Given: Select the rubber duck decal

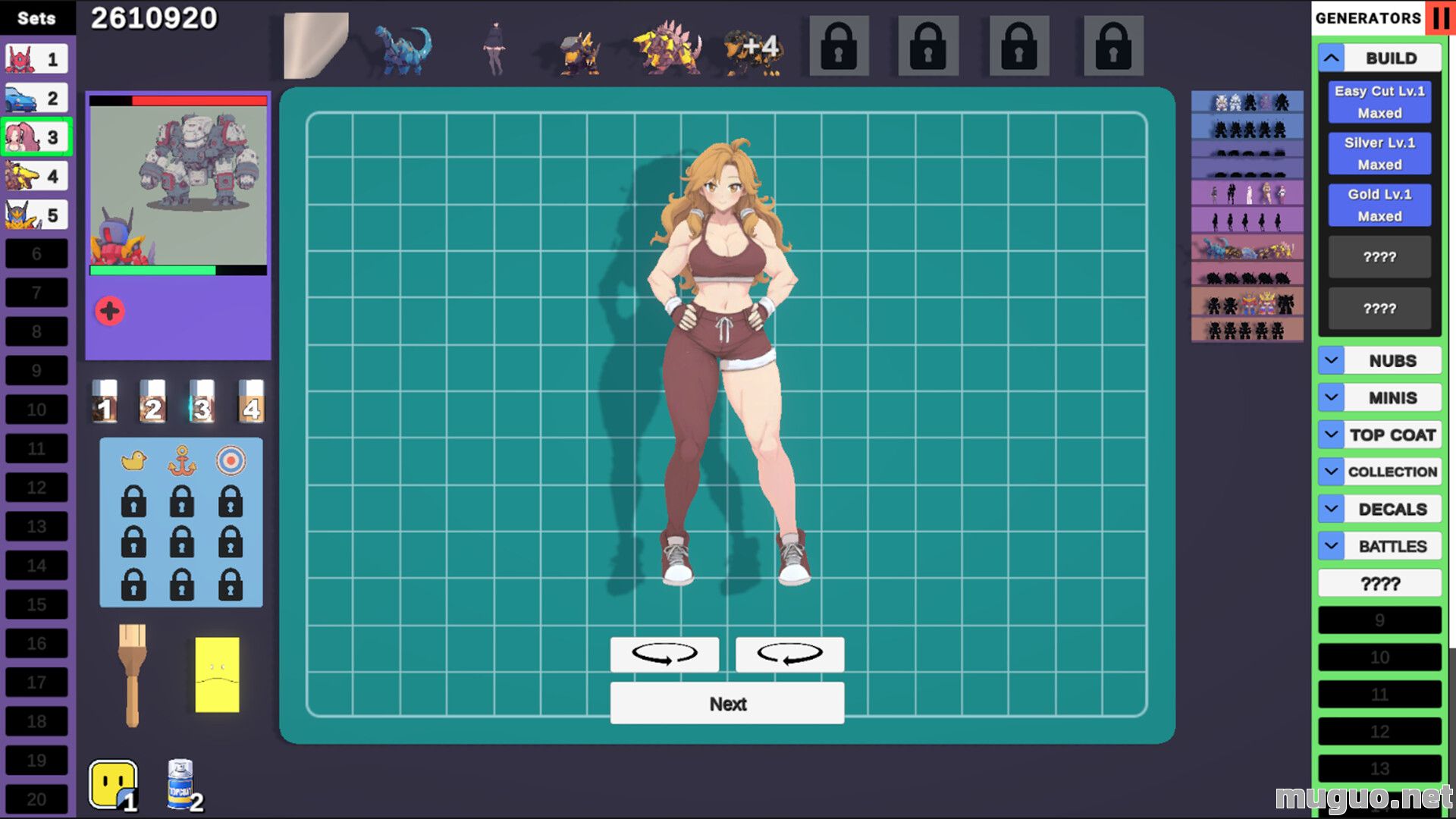Looking at the screenshot, I should [x=133, y=460].
